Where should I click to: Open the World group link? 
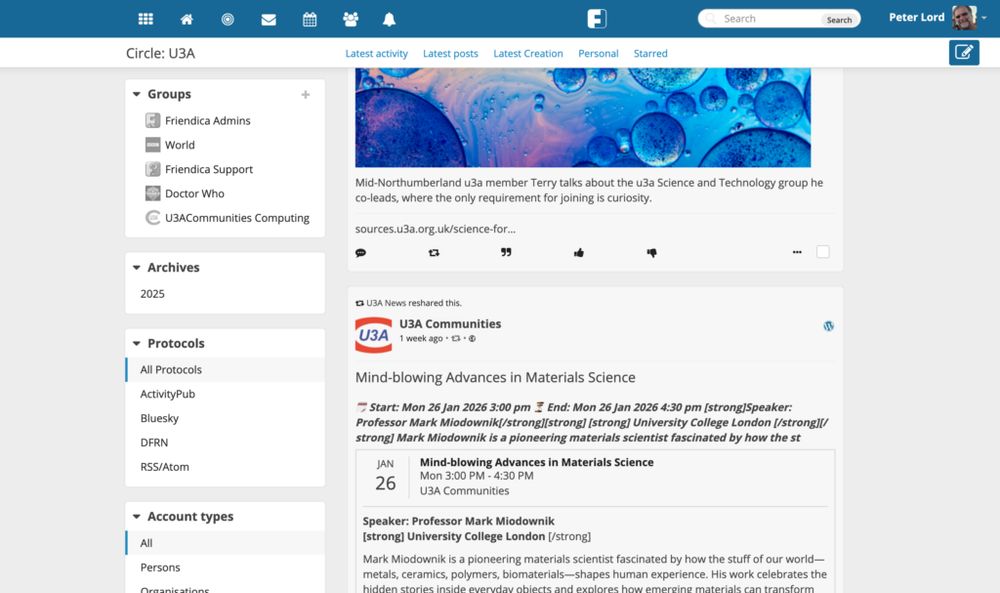click(x=180, y=145)
